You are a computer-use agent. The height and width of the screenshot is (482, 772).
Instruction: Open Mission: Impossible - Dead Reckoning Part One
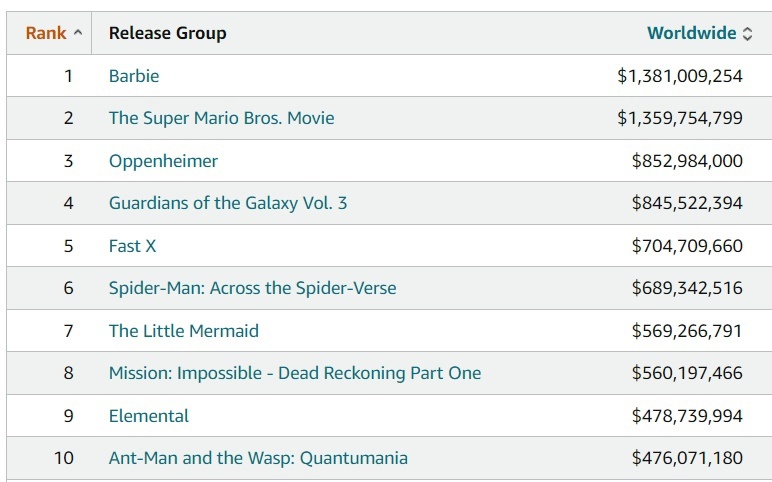click(x=295, y=373)
